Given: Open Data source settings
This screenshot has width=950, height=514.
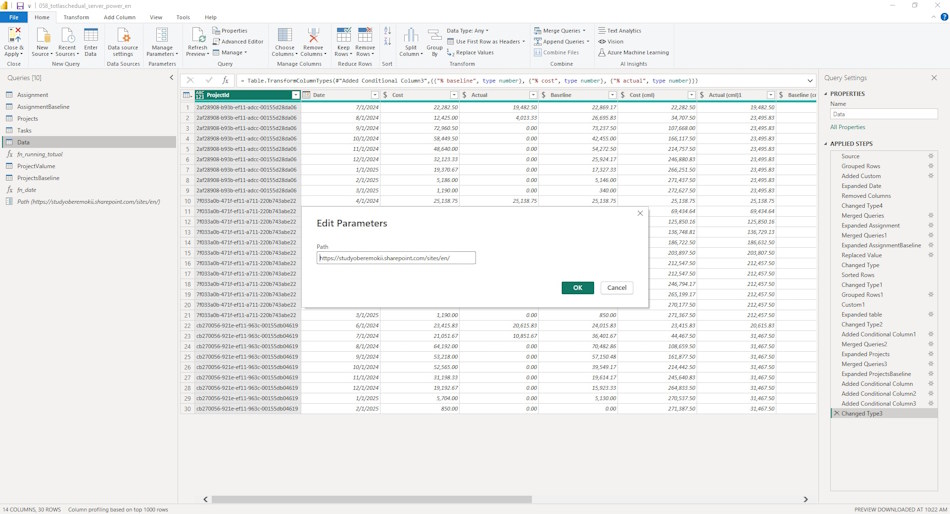Looking at the screenshot, I should 123,42.
